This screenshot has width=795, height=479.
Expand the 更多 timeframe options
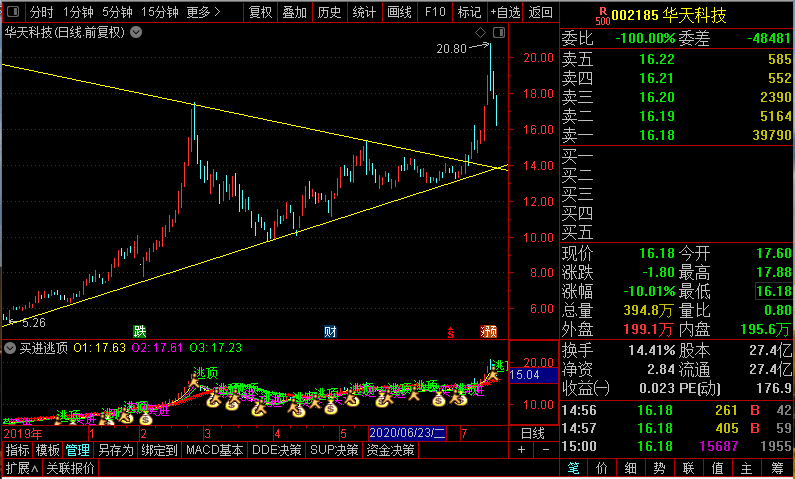(203, 12)
